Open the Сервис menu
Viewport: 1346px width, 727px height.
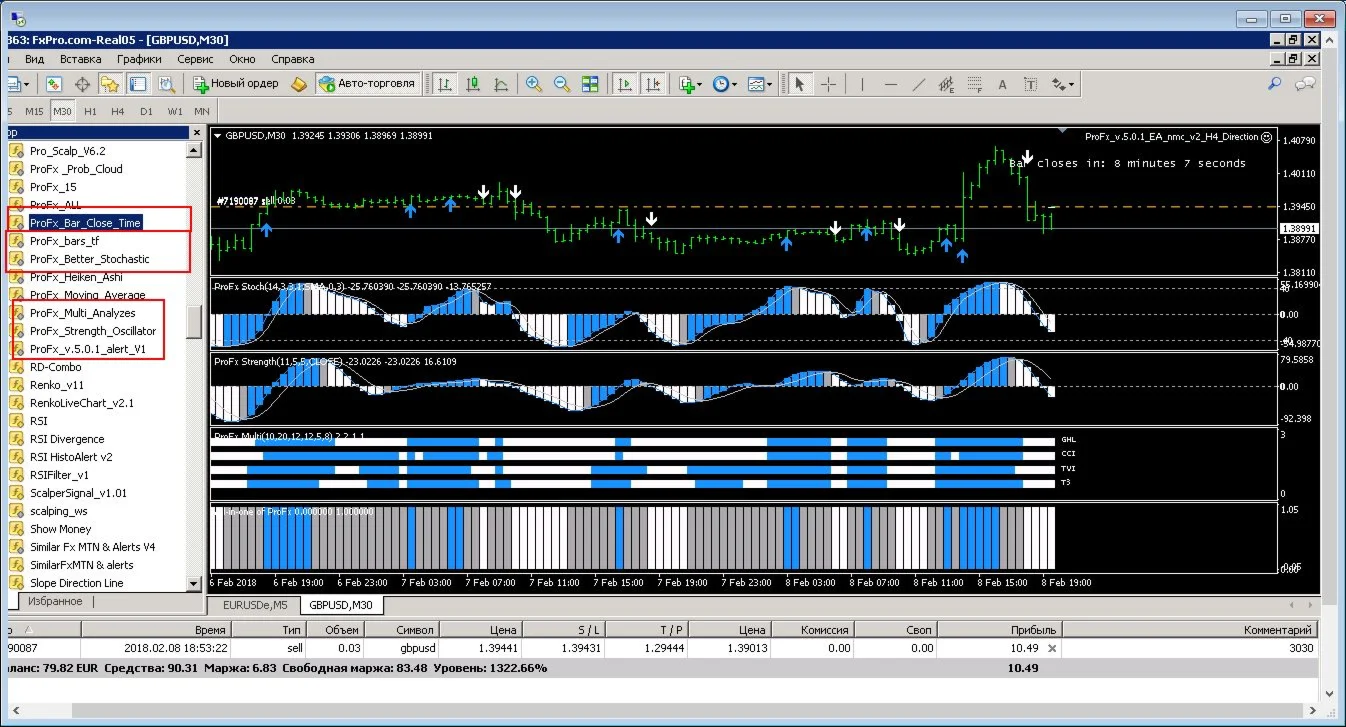(x=195, y=59)
